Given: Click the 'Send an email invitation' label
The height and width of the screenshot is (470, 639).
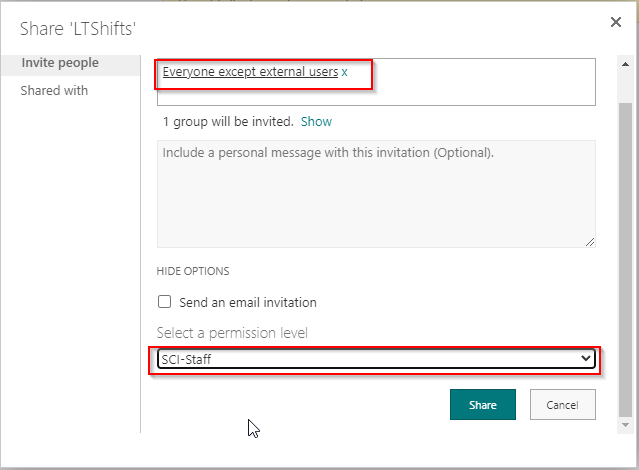Looking at the screenshot, I should [x=248, y=302].
